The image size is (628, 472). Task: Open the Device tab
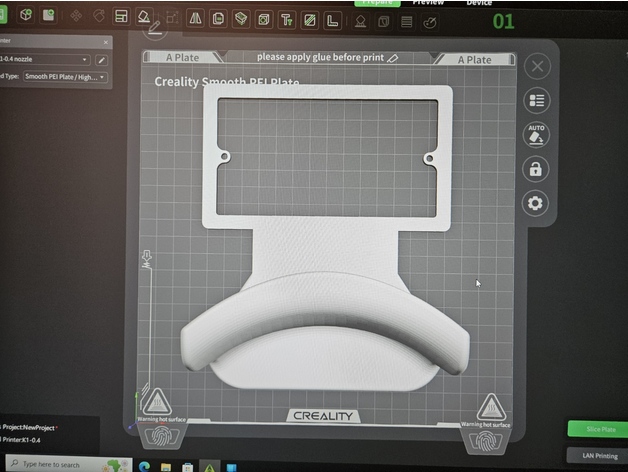(x=479, y=3)
